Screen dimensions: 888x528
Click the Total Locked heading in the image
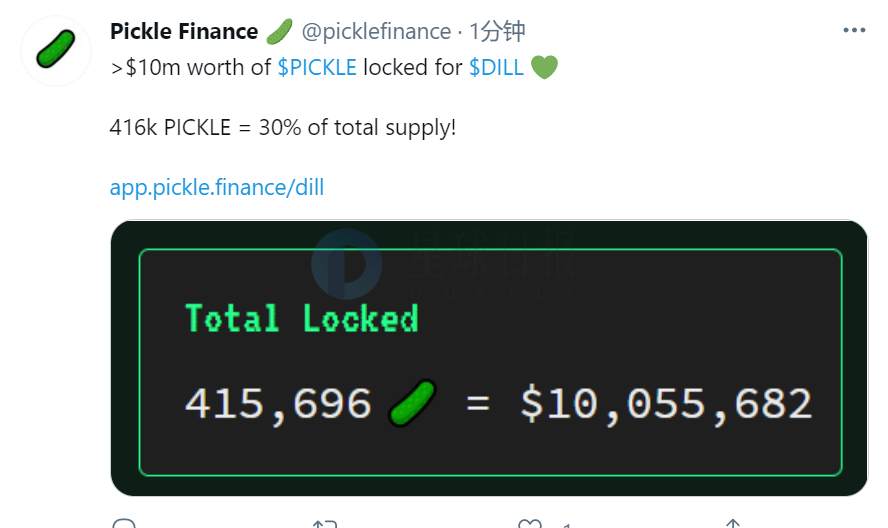[302, 318]
